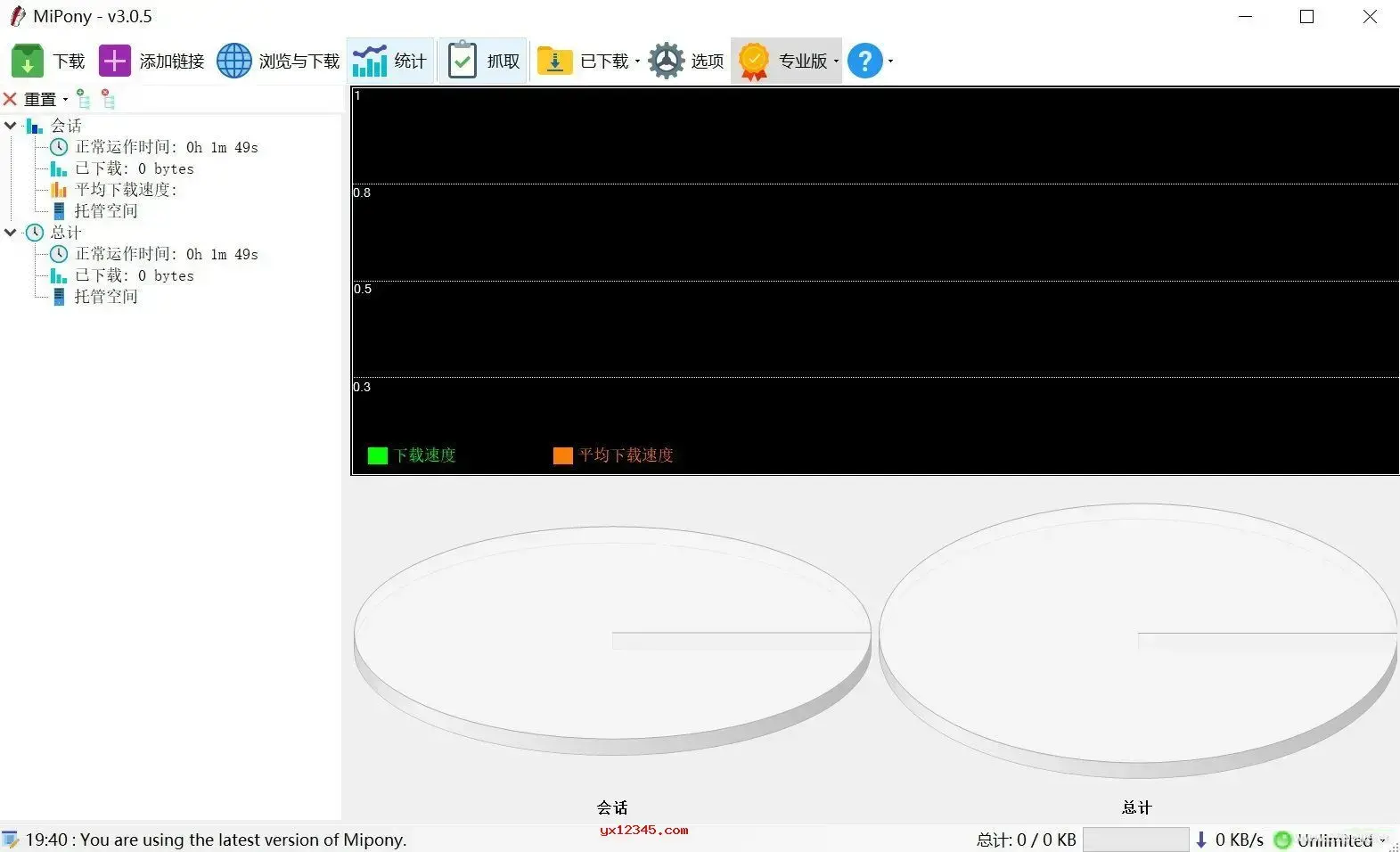Click the green expand-all tree icon

point(83,99)
